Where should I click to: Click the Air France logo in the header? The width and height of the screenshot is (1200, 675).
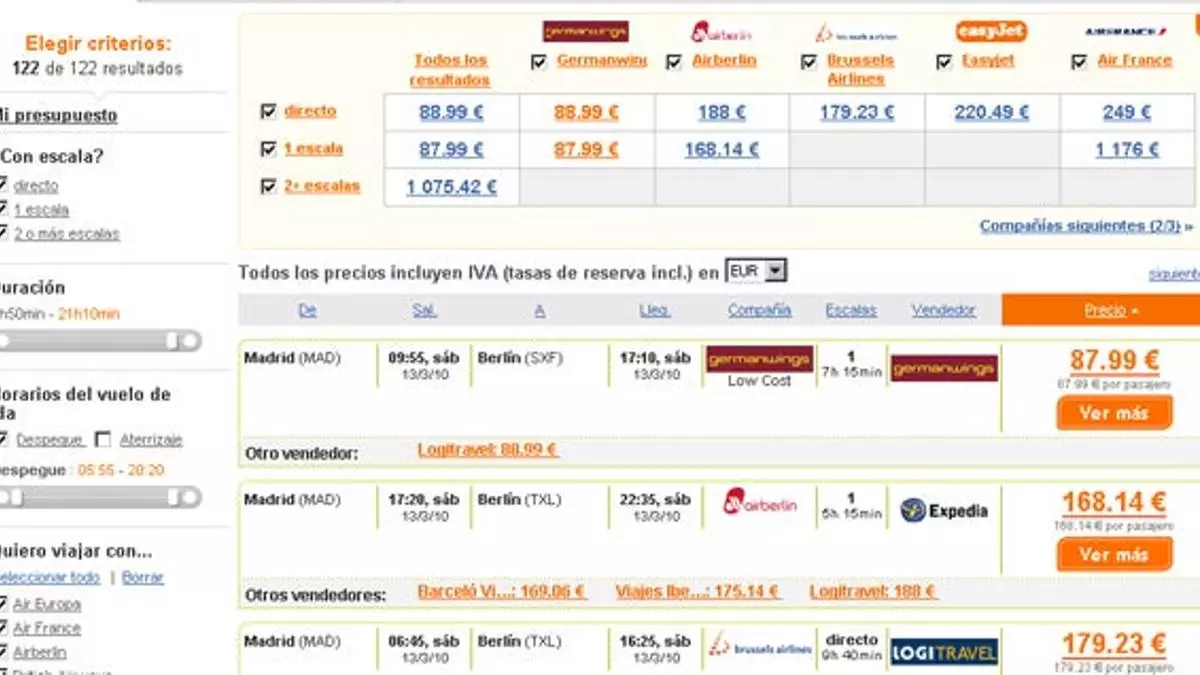pos(1125,32)
